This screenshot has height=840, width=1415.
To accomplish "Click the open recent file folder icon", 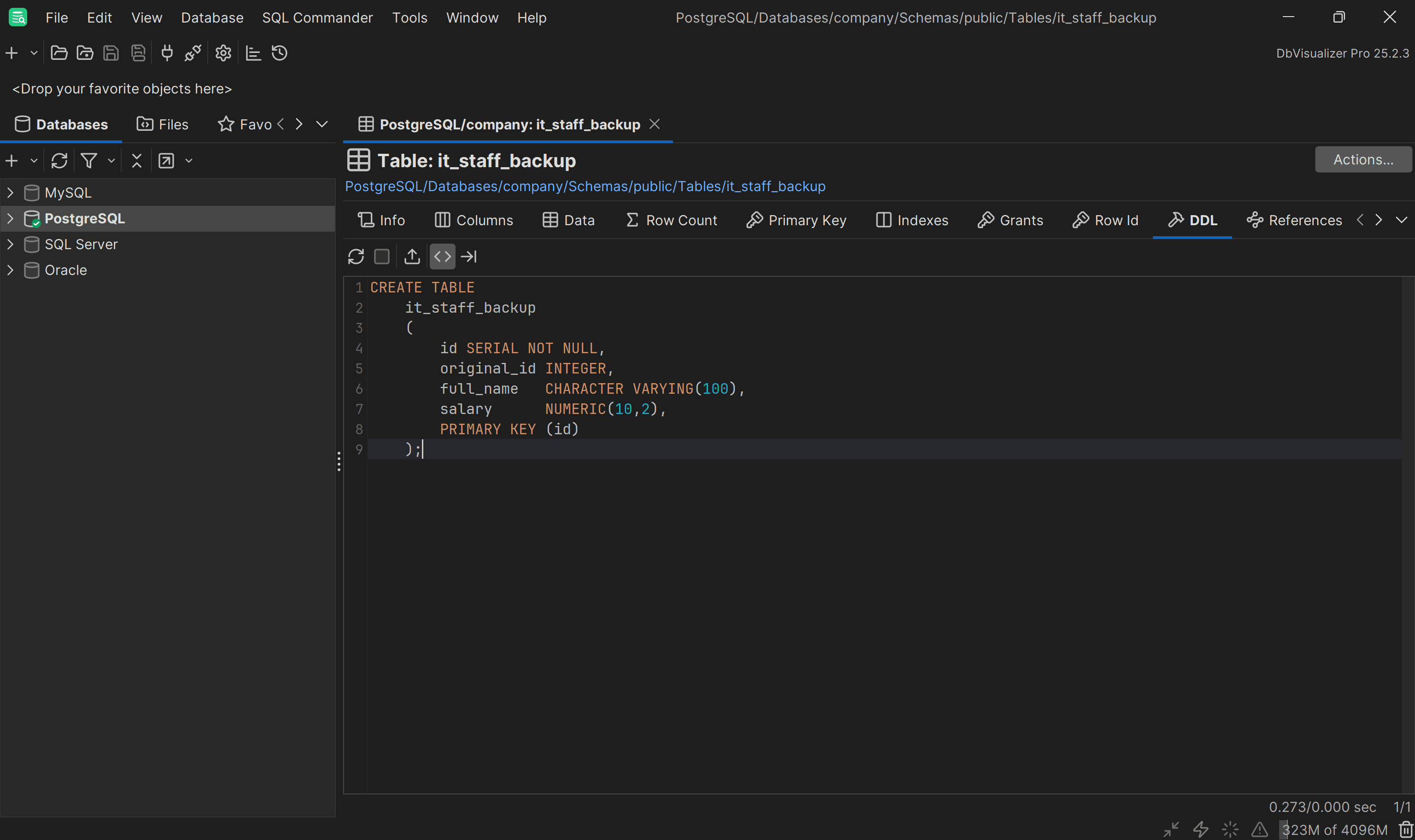I will point(85,53).
